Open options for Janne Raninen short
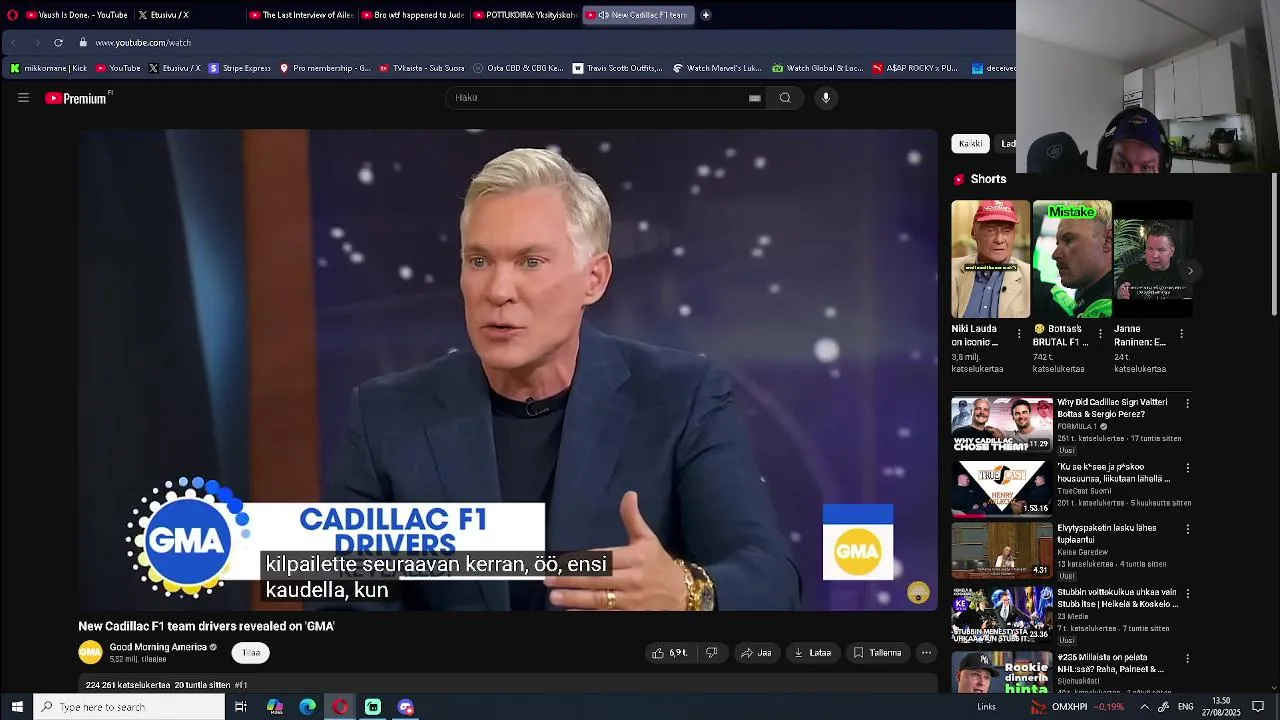 [x=1181, y=333]
